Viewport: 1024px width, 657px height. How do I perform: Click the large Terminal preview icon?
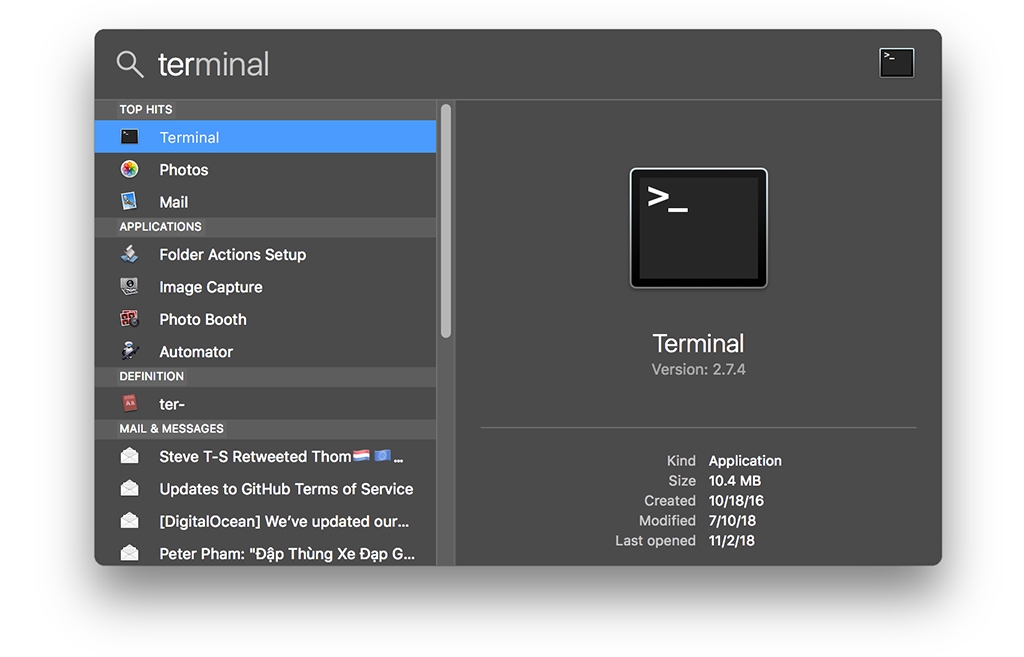coord(698,228)
